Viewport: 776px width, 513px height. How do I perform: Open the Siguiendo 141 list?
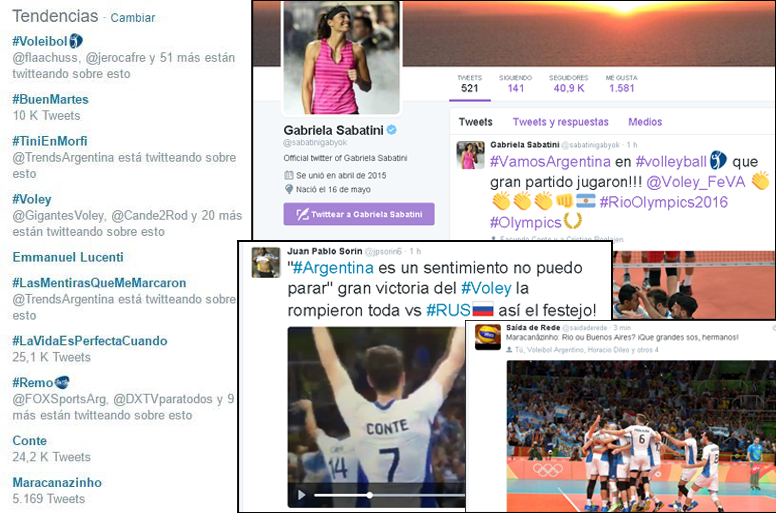pyautogui.click(x=516, y=84)
